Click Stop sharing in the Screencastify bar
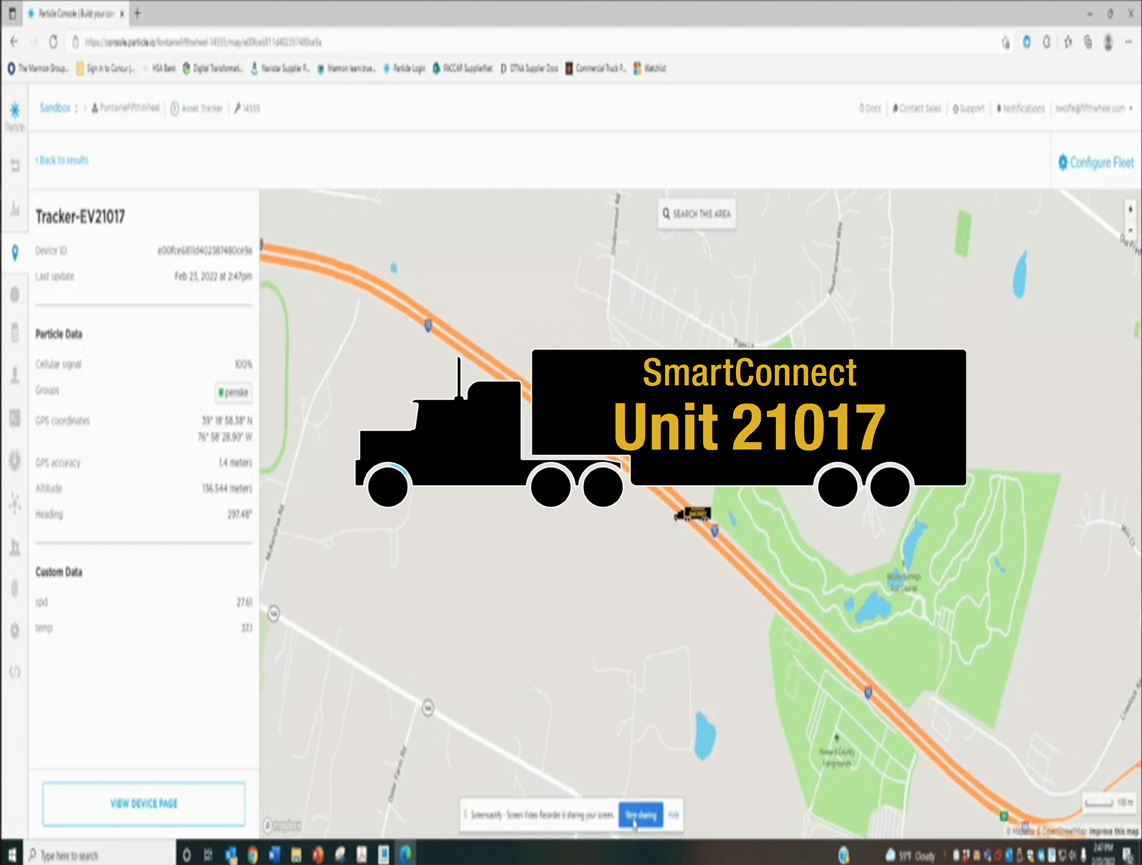 pyautogui.click(x=641, y=815)
